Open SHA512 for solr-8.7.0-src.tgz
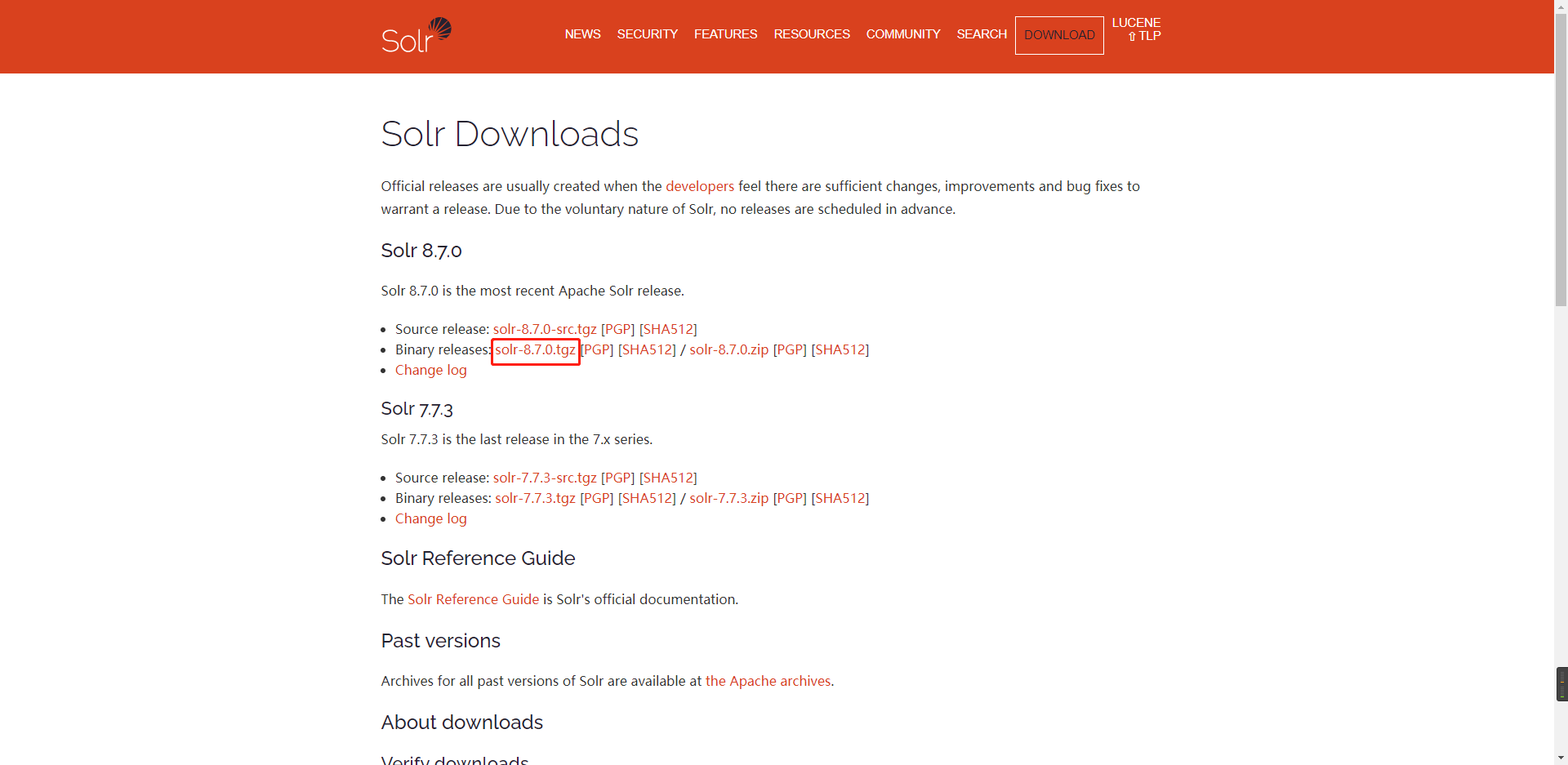 pyautogui.click(x=668, y=329)
